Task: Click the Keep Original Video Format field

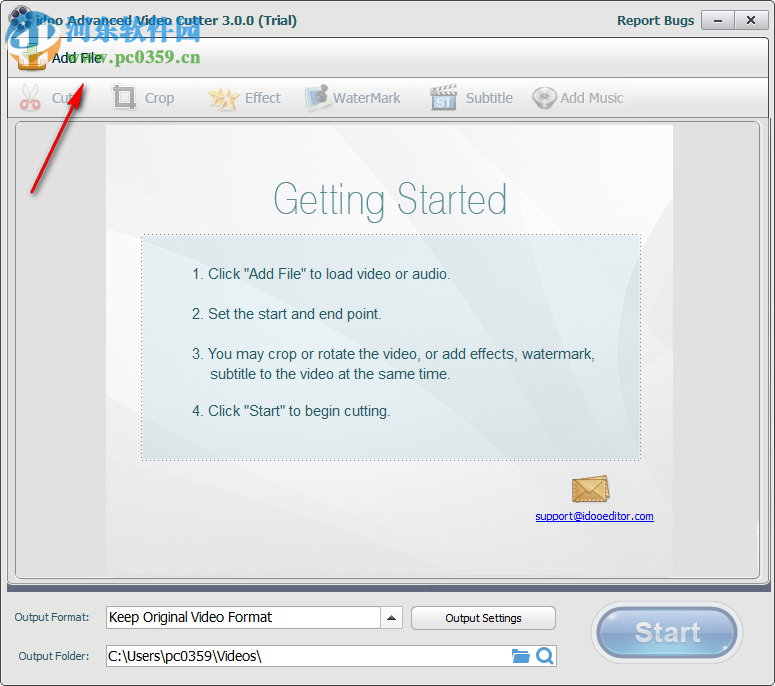Action: [243, 618]
